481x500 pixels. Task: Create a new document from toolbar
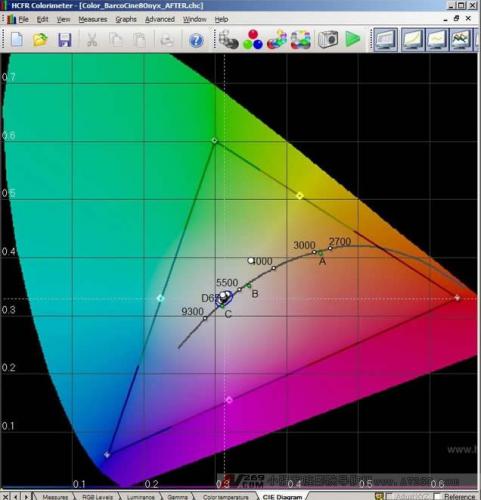pos(17,40)
